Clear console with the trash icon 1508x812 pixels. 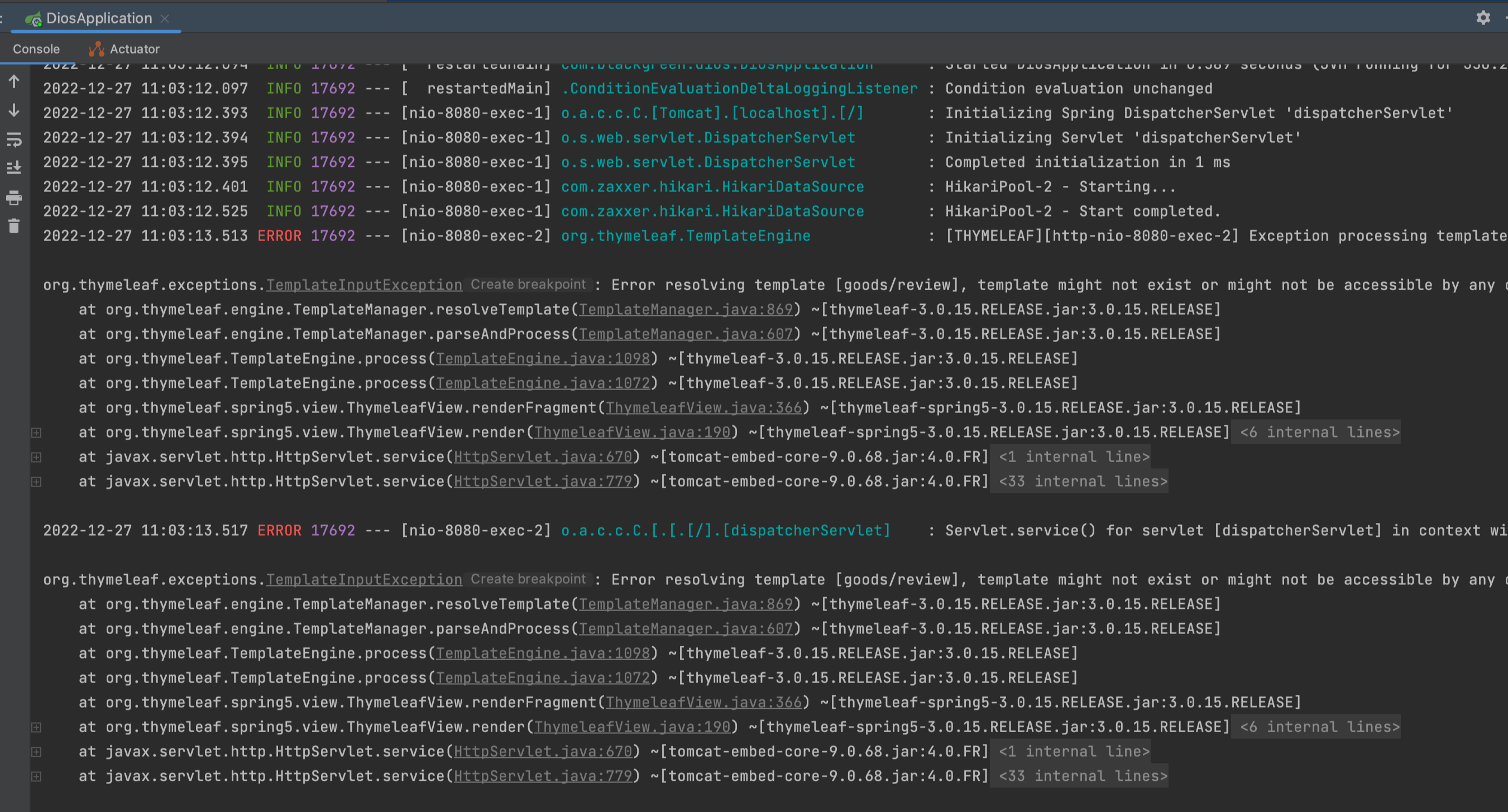[14, 226]
